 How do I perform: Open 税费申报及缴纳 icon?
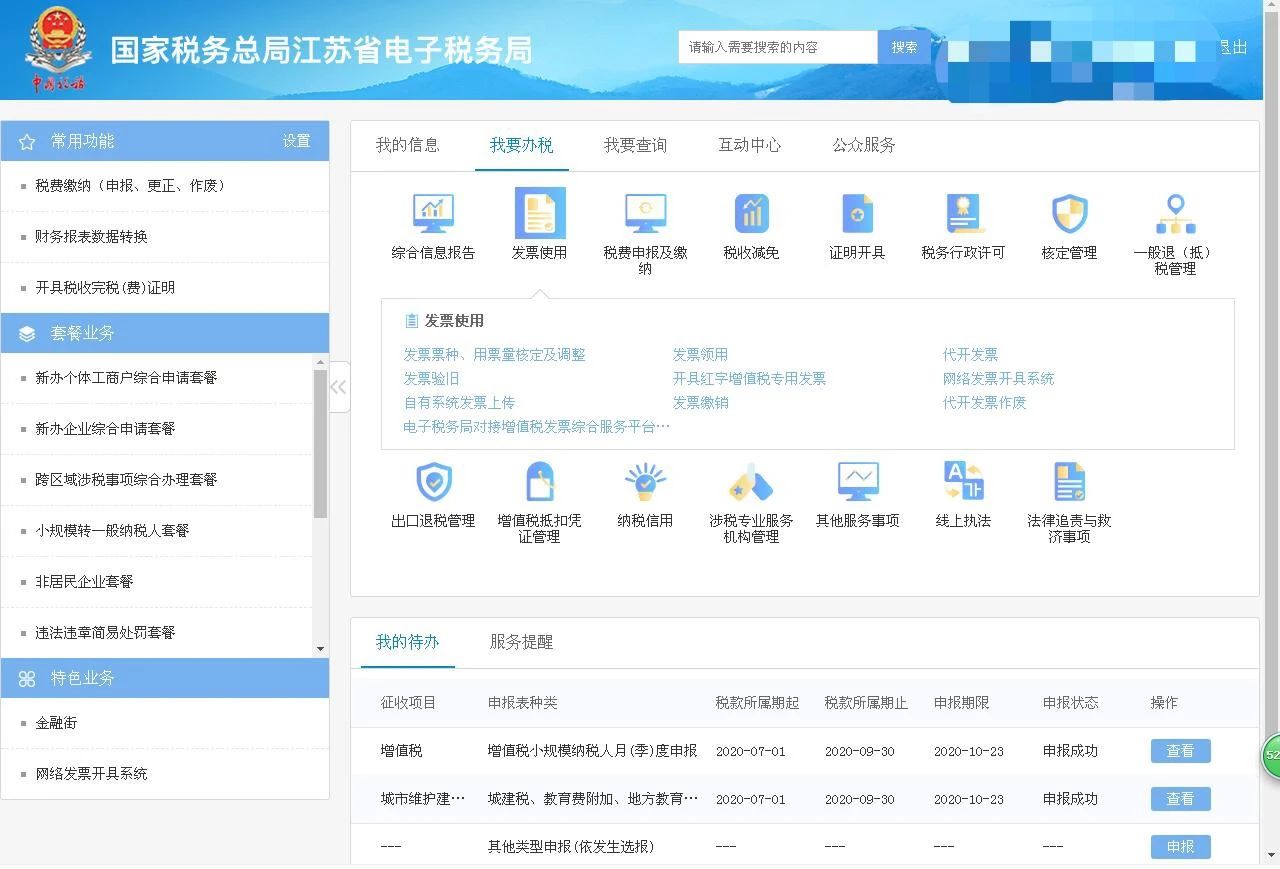tap(645, 213)
